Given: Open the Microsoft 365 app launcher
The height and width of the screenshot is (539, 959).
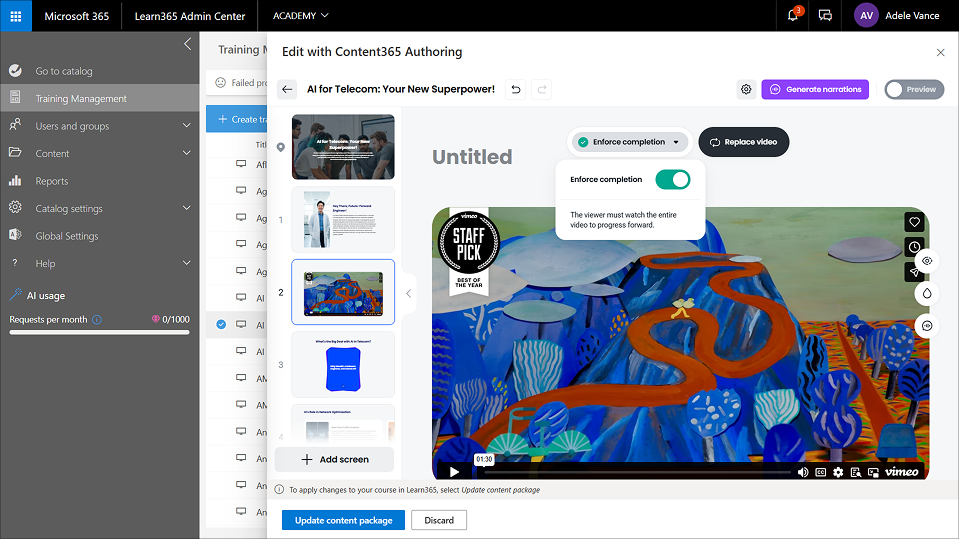Looking at the screenshot, I should pyautogui.click(x=16, y=16).
